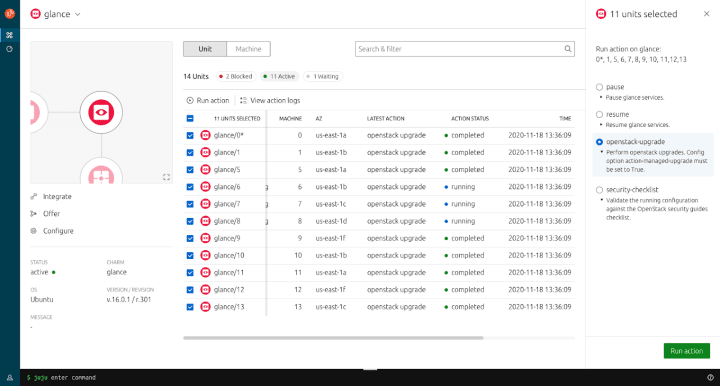The image size is (720, 386).
Task: Click the glance/13 unit icon
Action: coord(205,307)
